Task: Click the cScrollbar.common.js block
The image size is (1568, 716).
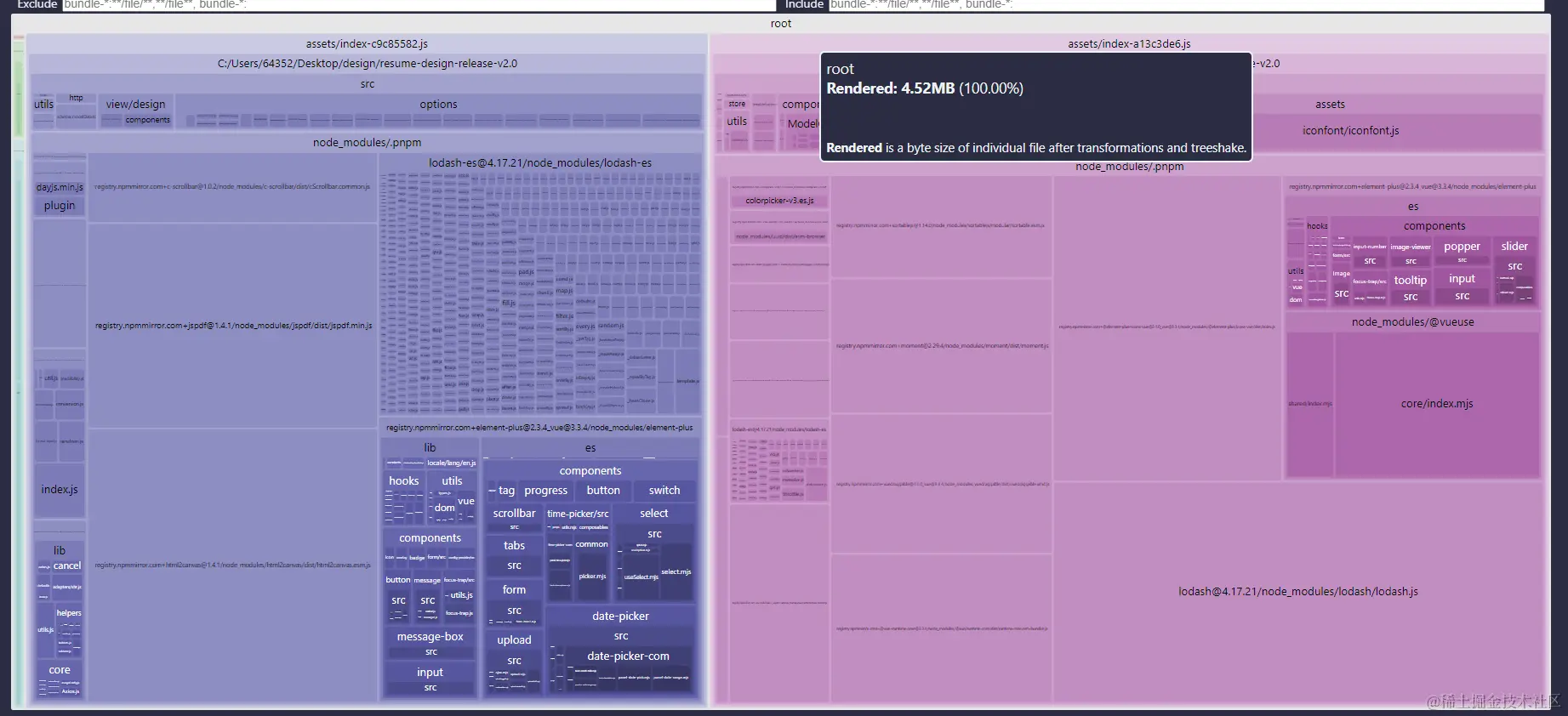Action: 233,187
